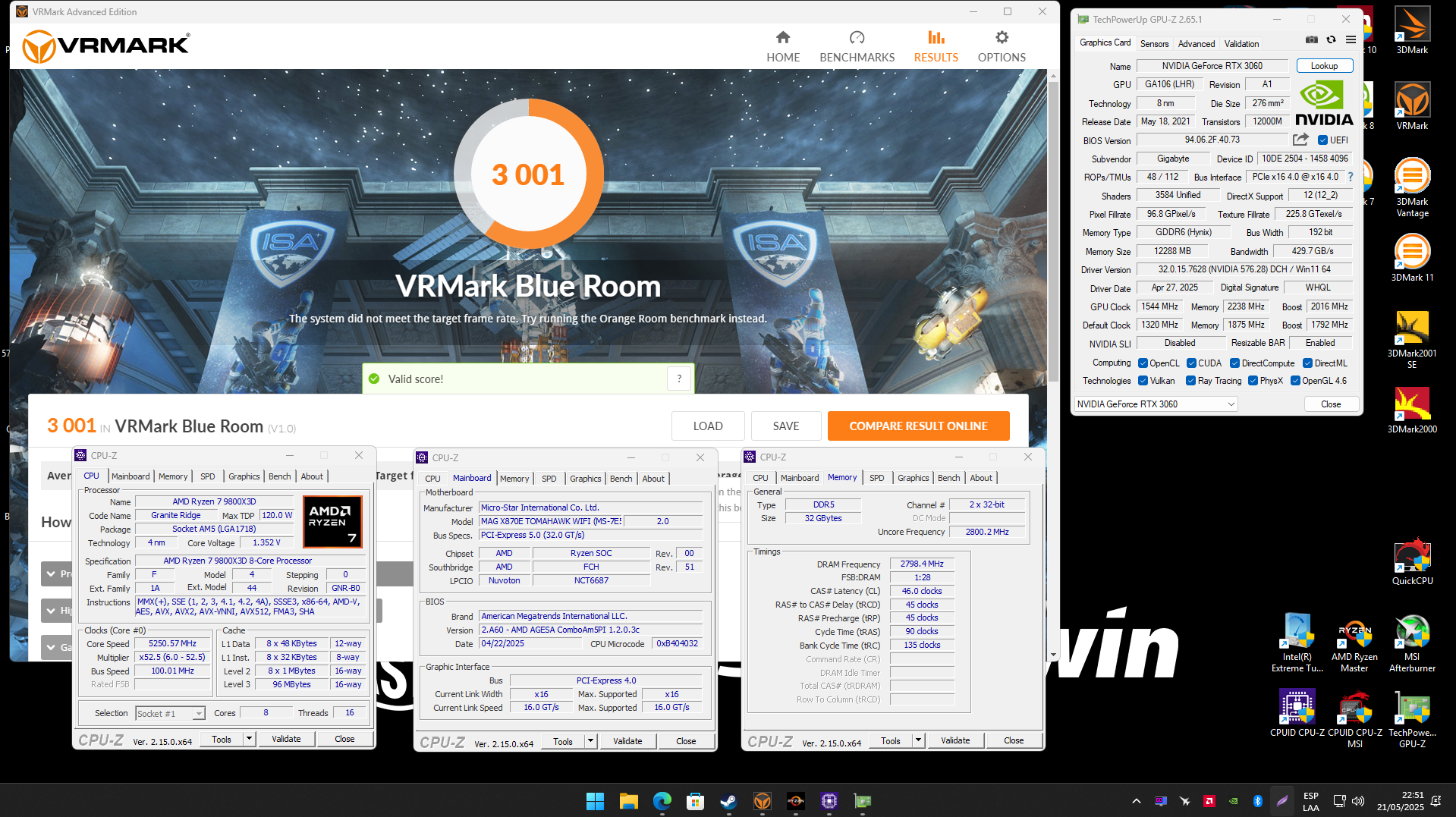1456x817 pixels.
Task: Switch to the Advanced tab in GPU-Z
Action: [x=1197, y=44]
